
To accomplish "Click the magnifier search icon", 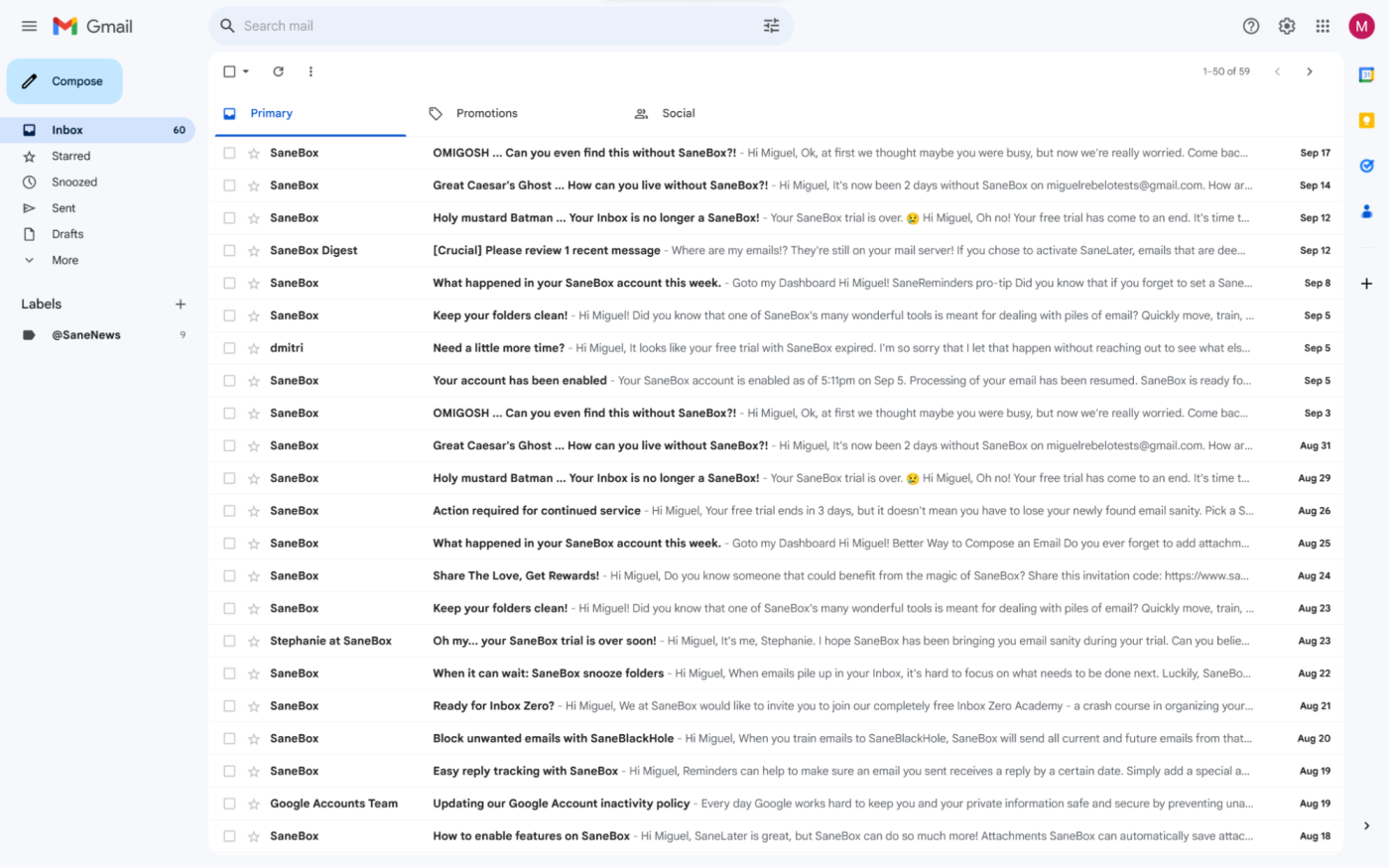I will point(227,26).
